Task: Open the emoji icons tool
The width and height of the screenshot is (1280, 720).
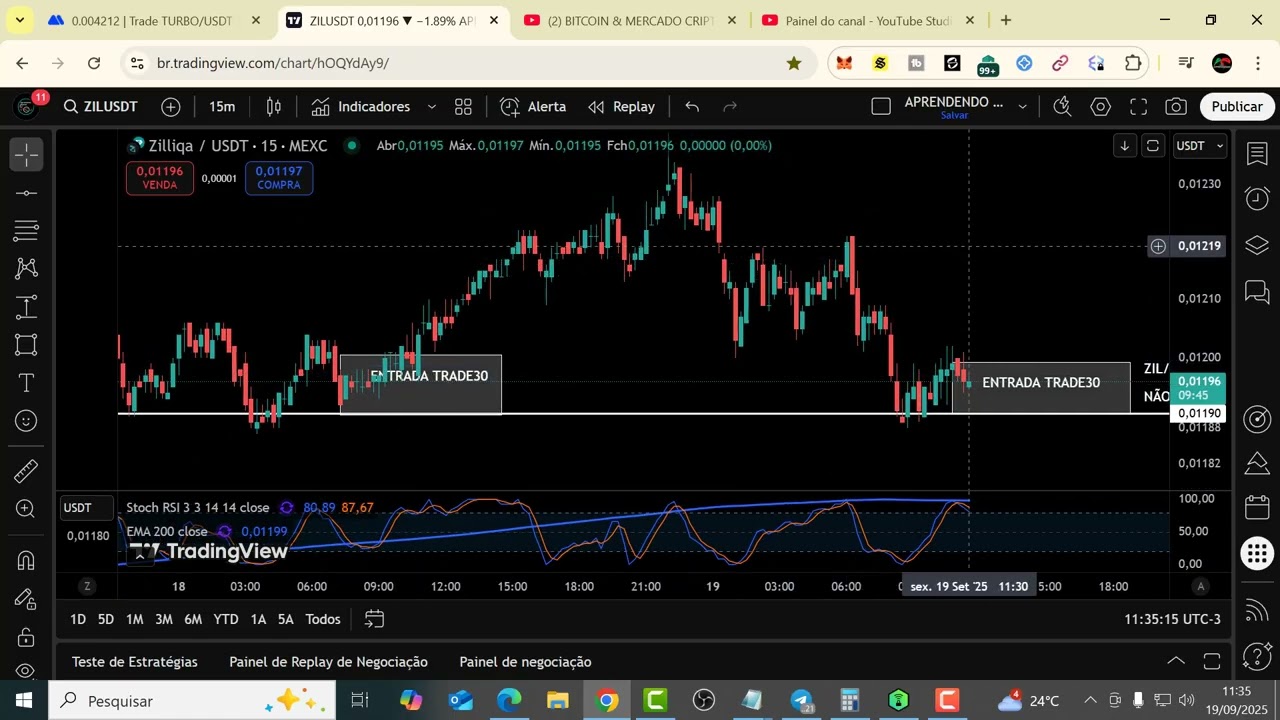Action: 26,421
